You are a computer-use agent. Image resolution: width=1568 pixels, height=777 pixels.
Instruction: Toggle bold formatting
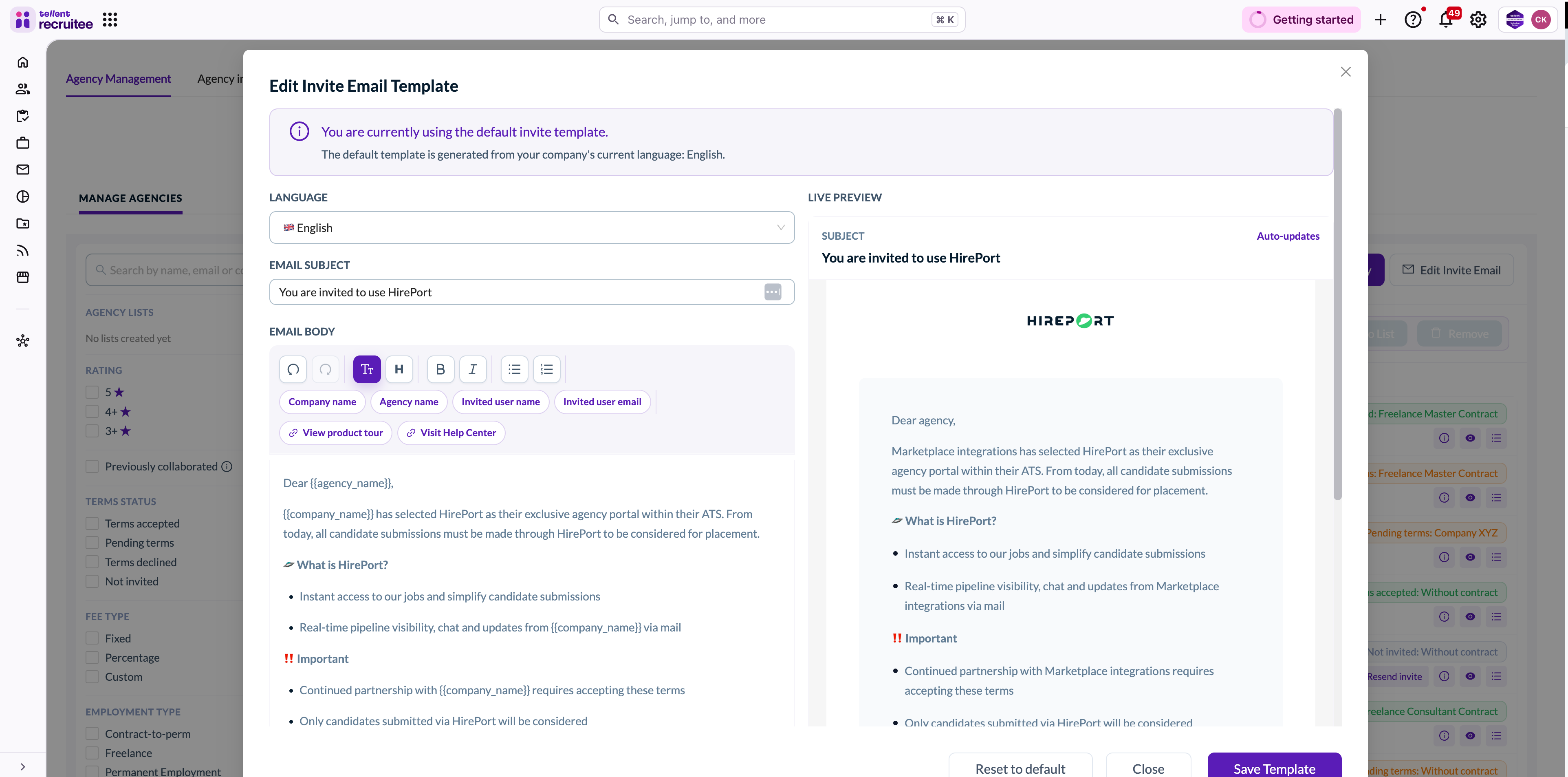tap(441, 369)
